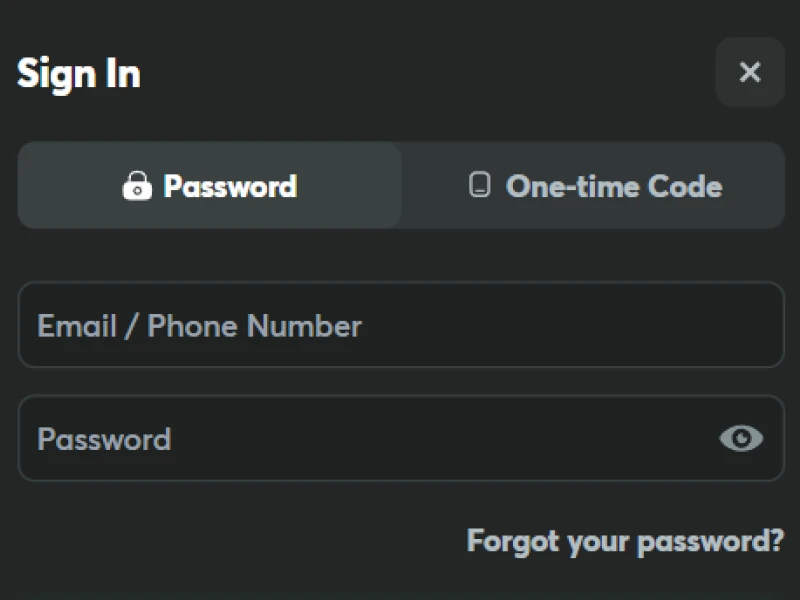
Task: Click the lock icon on the Password tab
Action: click(x=139, y=186)
